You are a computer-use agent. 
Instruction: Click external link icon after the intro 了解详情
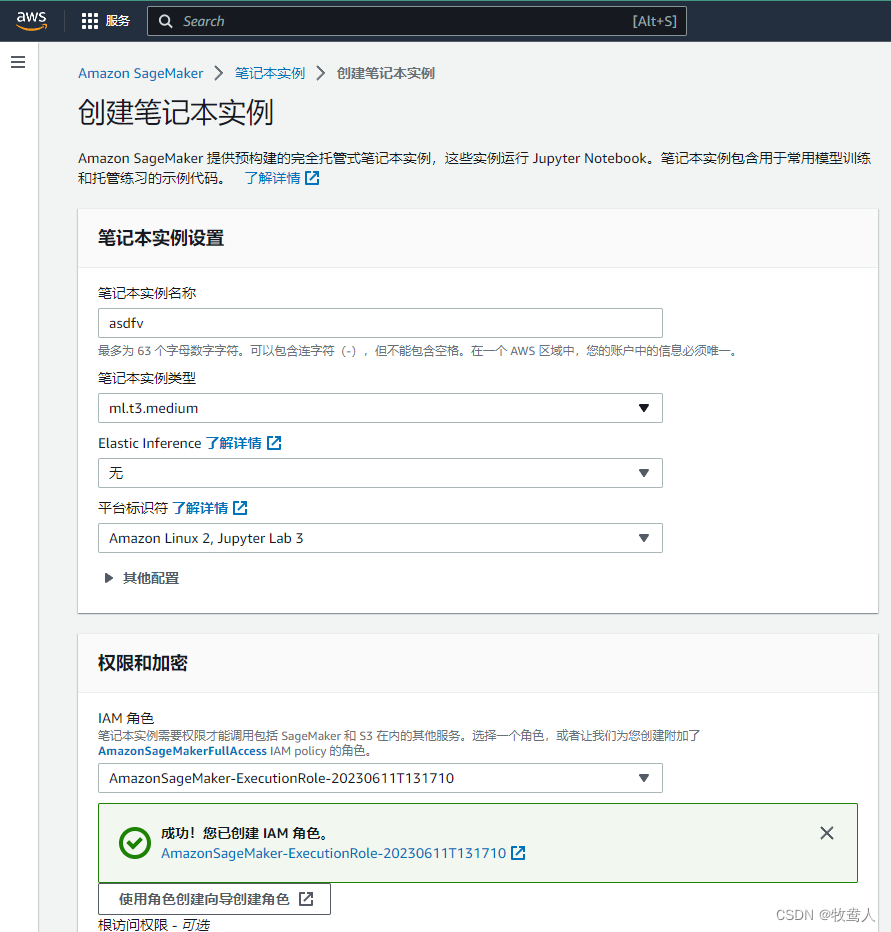[312, 178]
